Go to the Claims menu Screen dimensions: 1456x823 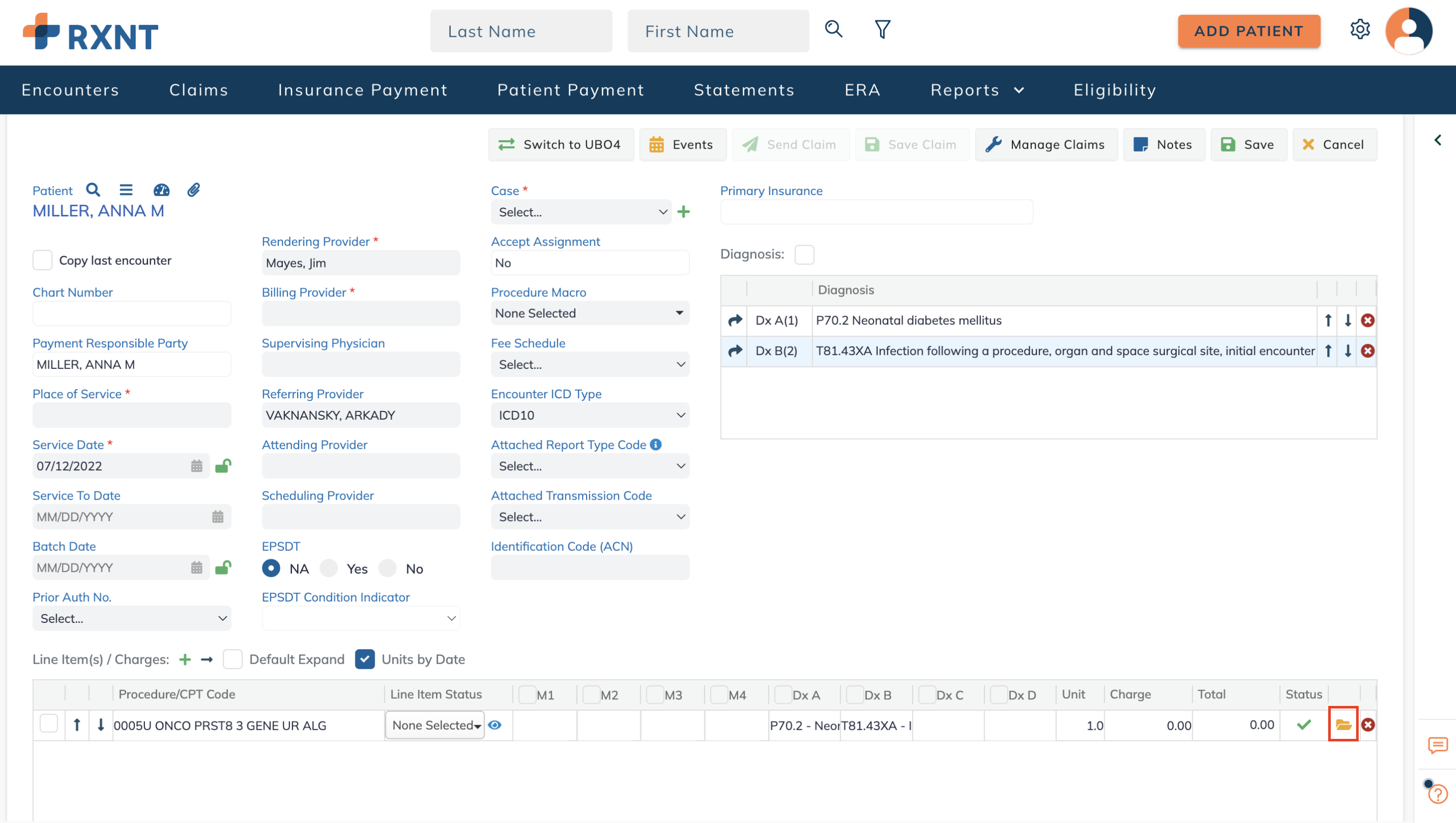[198, 90]
